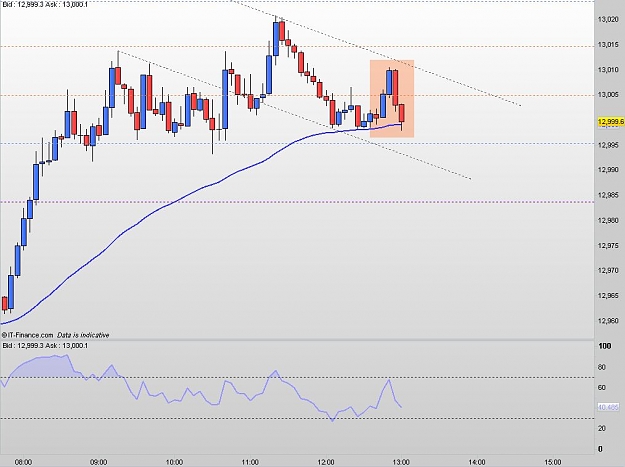Click the 12,960 price axis label
625x467 pixels.
[x=608, y=321]
